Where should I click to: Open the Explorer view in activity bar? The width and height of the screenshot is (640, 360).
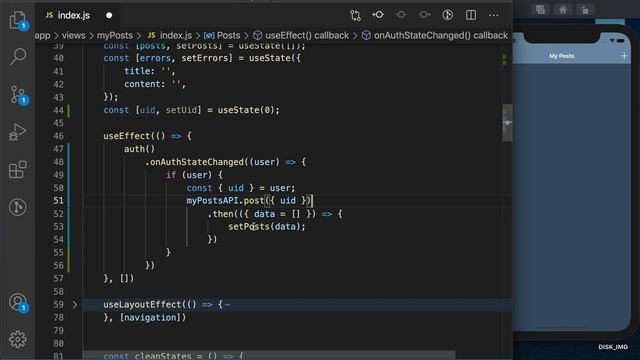[18, 20]
